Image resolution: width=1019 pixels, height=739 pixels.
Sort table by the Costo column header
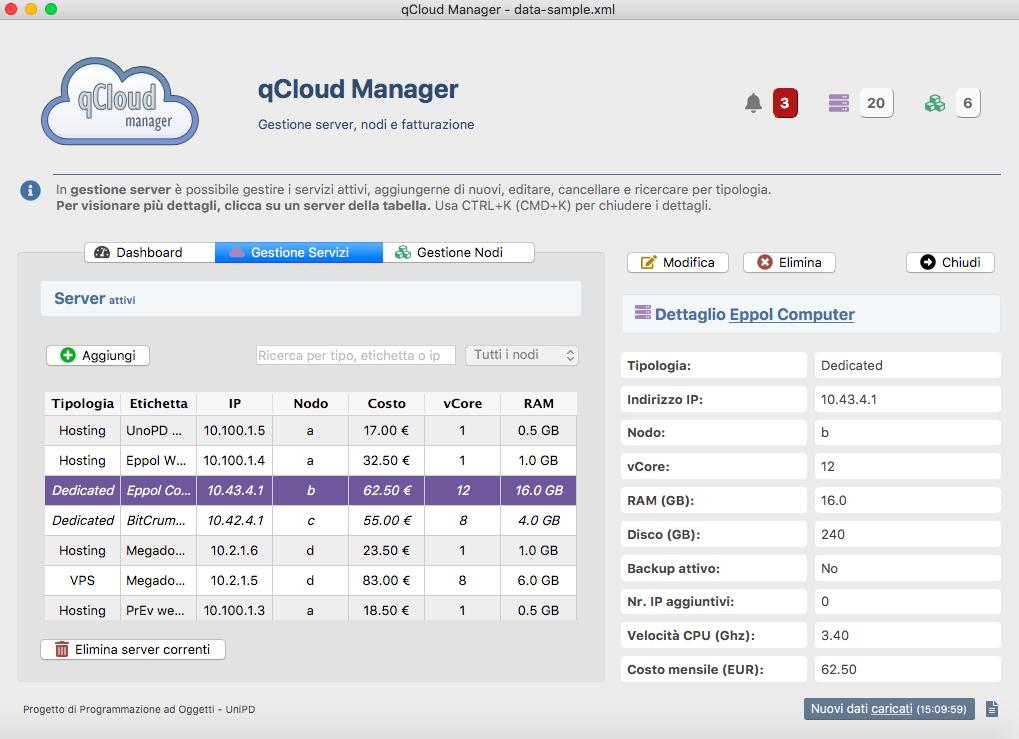click(x=386, y=403)
